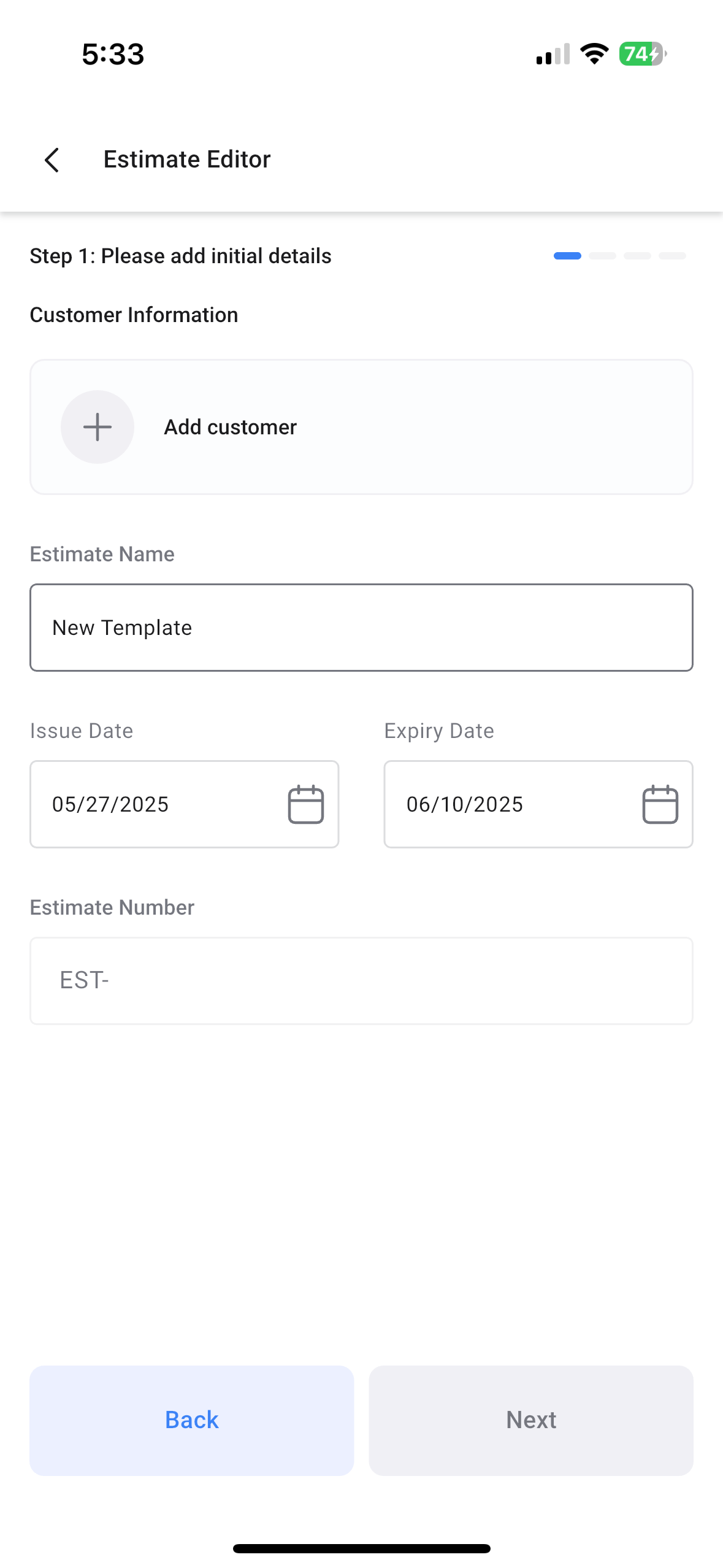723x1568 pixels.
Task: Open the Expiry Date calendar icon
Action: pos(660,804)
